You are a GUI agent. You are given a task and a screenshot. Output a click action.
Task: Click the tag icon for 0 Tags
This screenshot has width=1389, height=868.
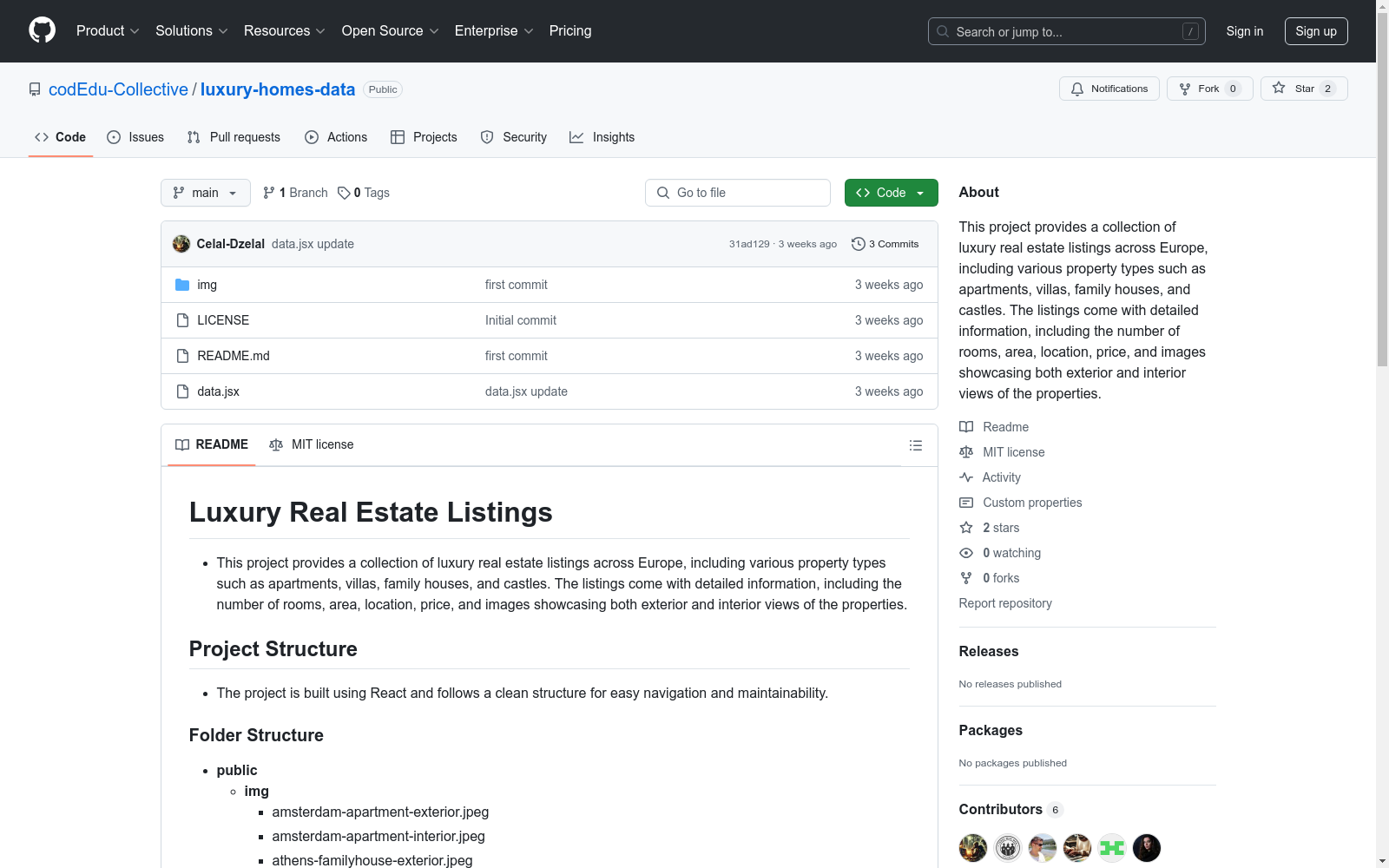click(x=344, y=193)
